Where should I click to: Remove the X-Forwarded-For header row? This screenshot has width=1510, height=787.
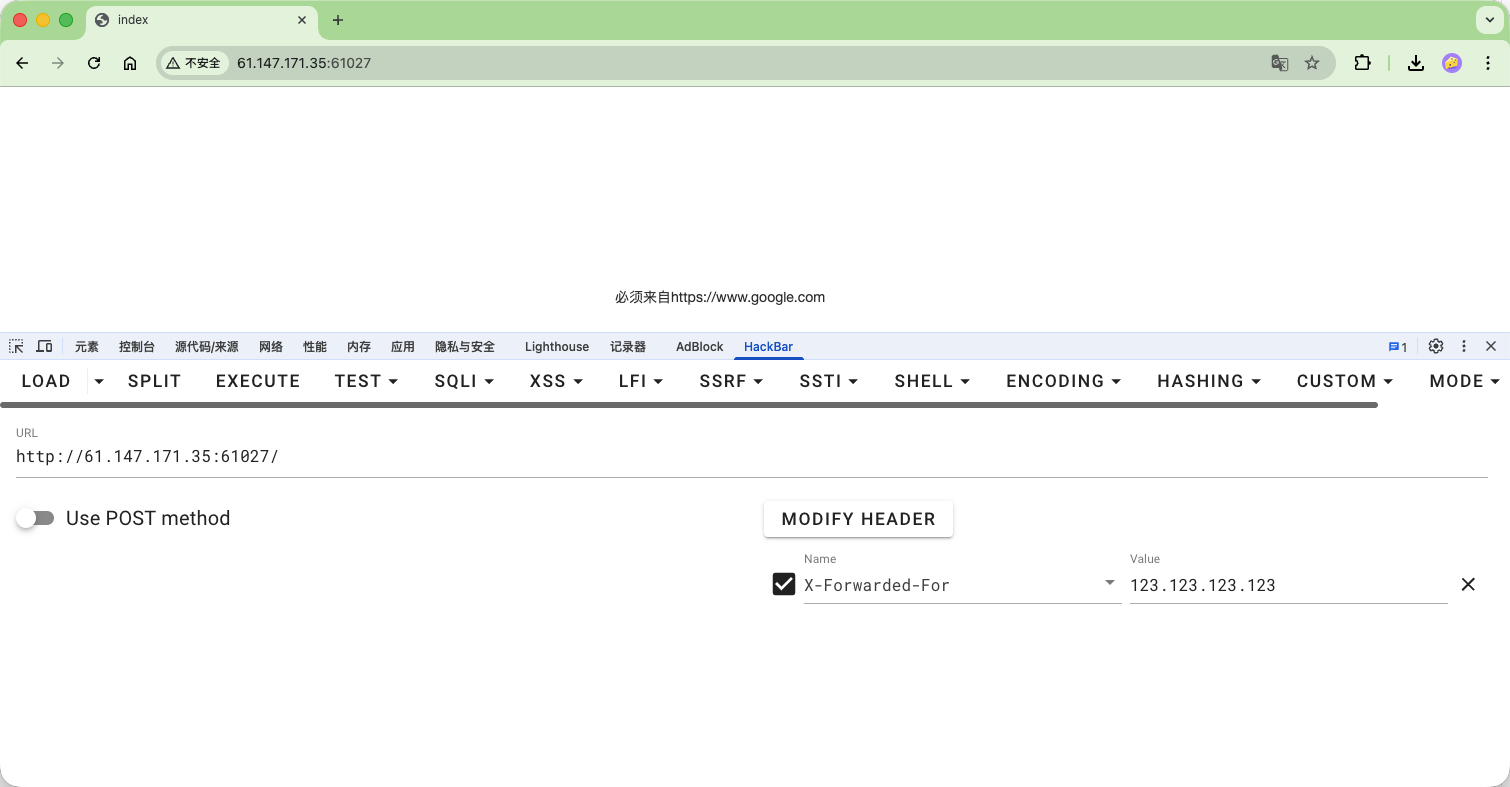[x=1468, y=585]
